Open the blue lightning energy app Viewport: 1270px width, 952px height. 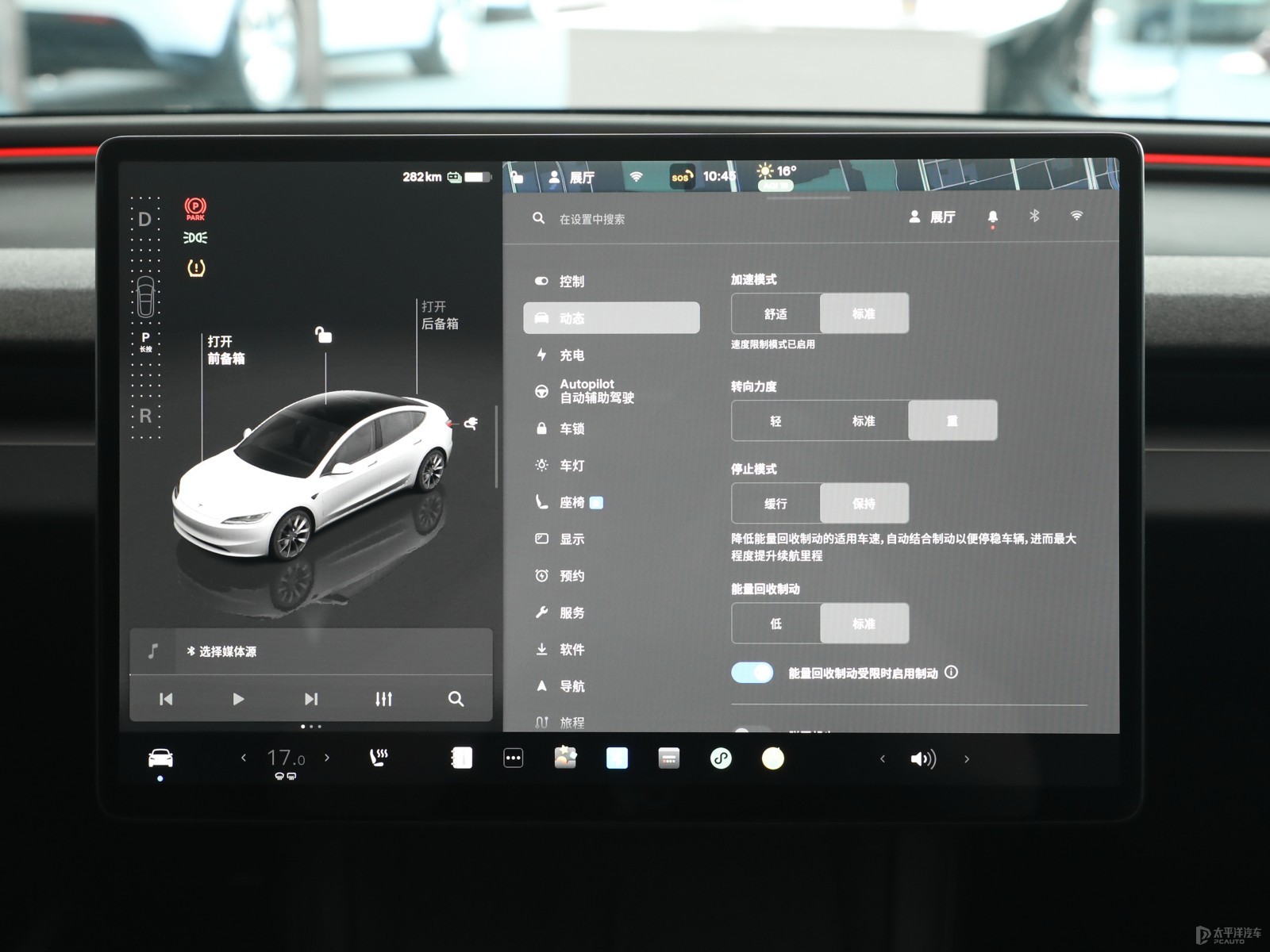617,758
